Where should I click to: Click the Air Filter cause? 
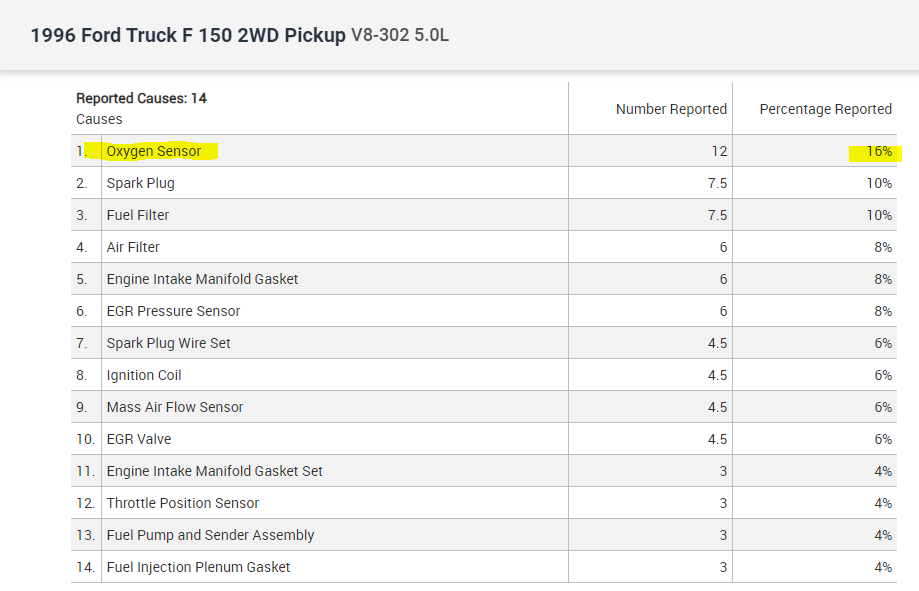click(x=133, y=247)
